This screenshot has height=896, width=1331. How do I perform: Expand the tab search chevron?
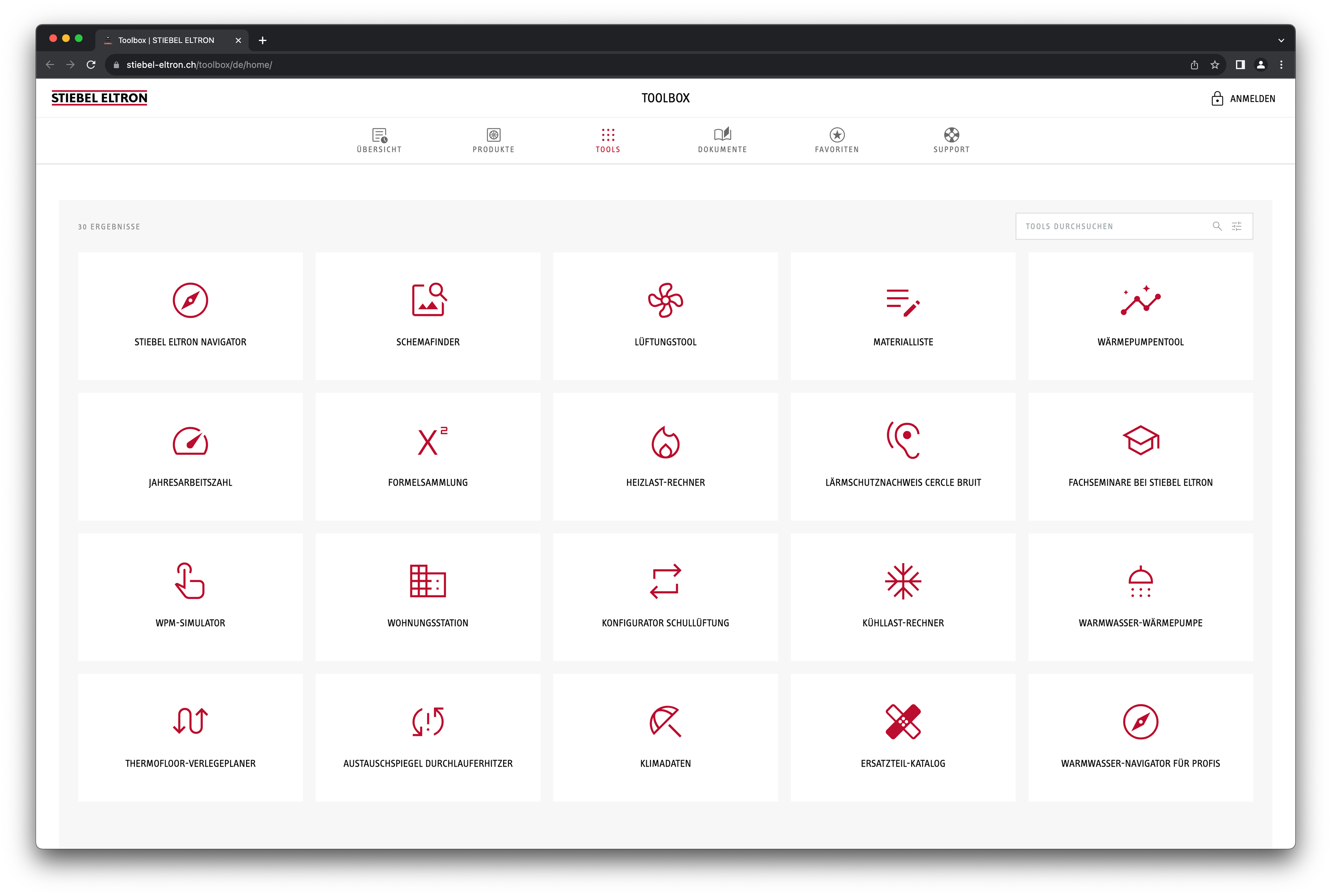(1281, 41)
